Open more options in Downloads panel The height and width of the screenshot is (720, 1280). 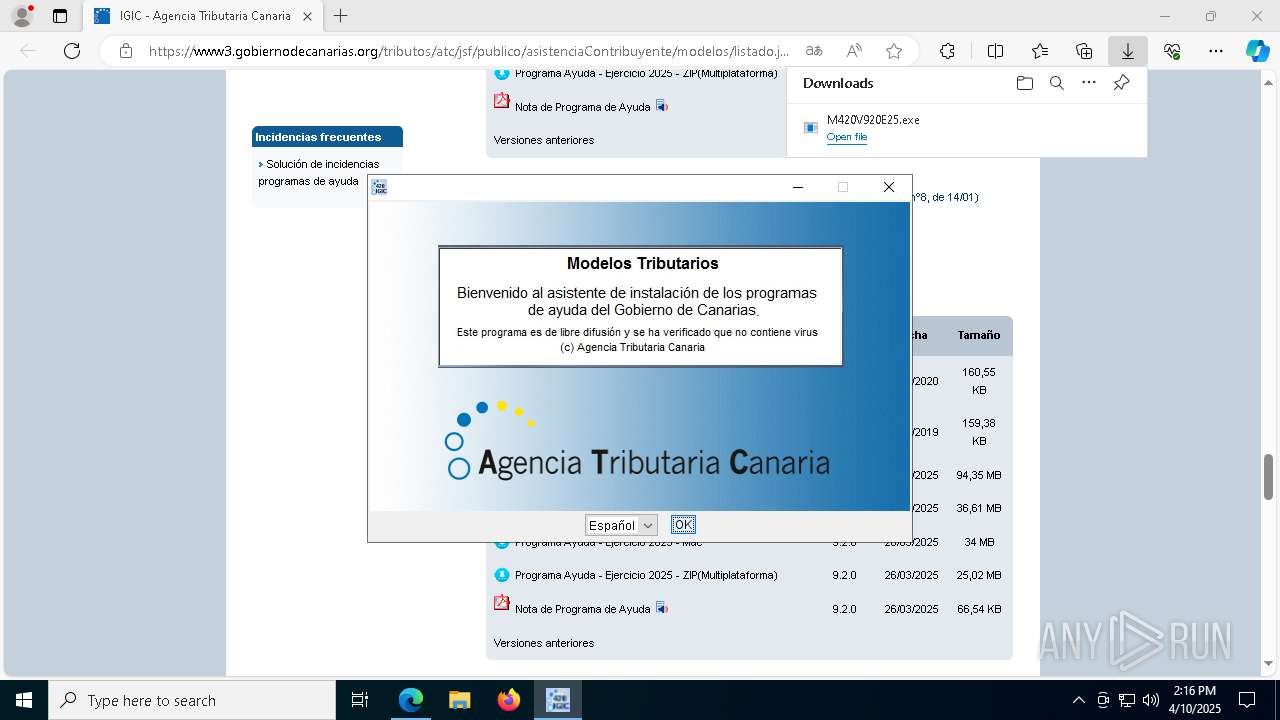pyautogui.click(x=1089, y=83)
